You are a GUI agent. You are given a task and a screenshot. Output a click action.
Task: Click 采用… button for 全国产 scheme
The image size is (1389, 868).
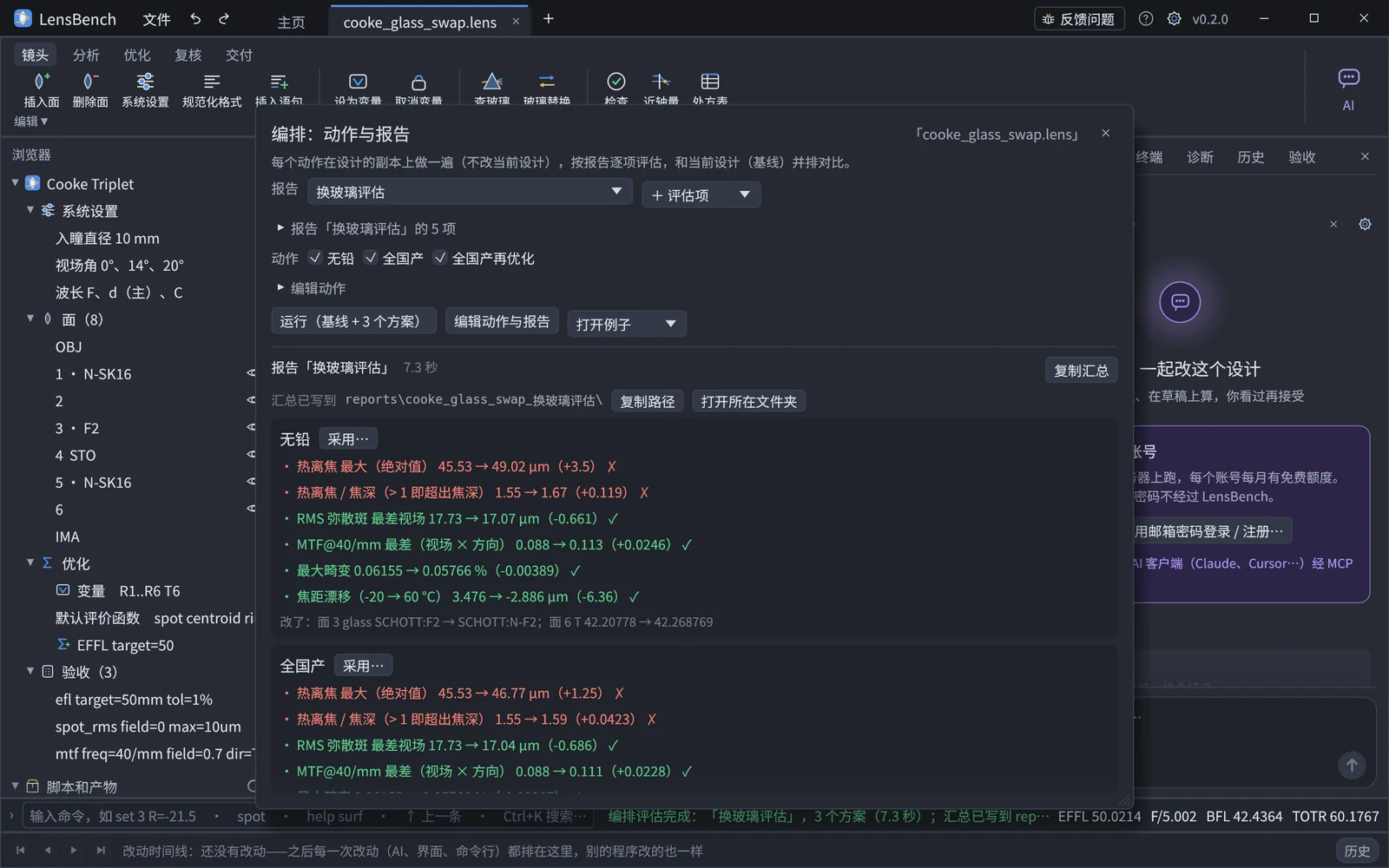coord(363,666)
